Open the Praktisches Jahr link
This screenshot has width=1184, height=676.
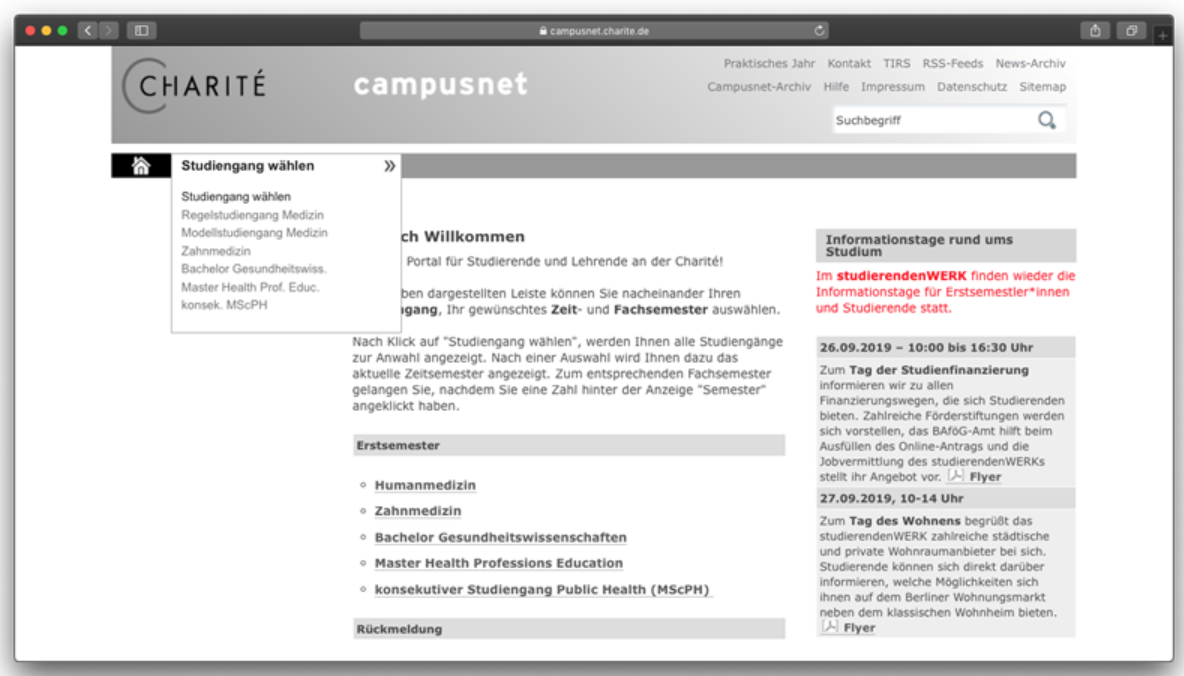769,63
